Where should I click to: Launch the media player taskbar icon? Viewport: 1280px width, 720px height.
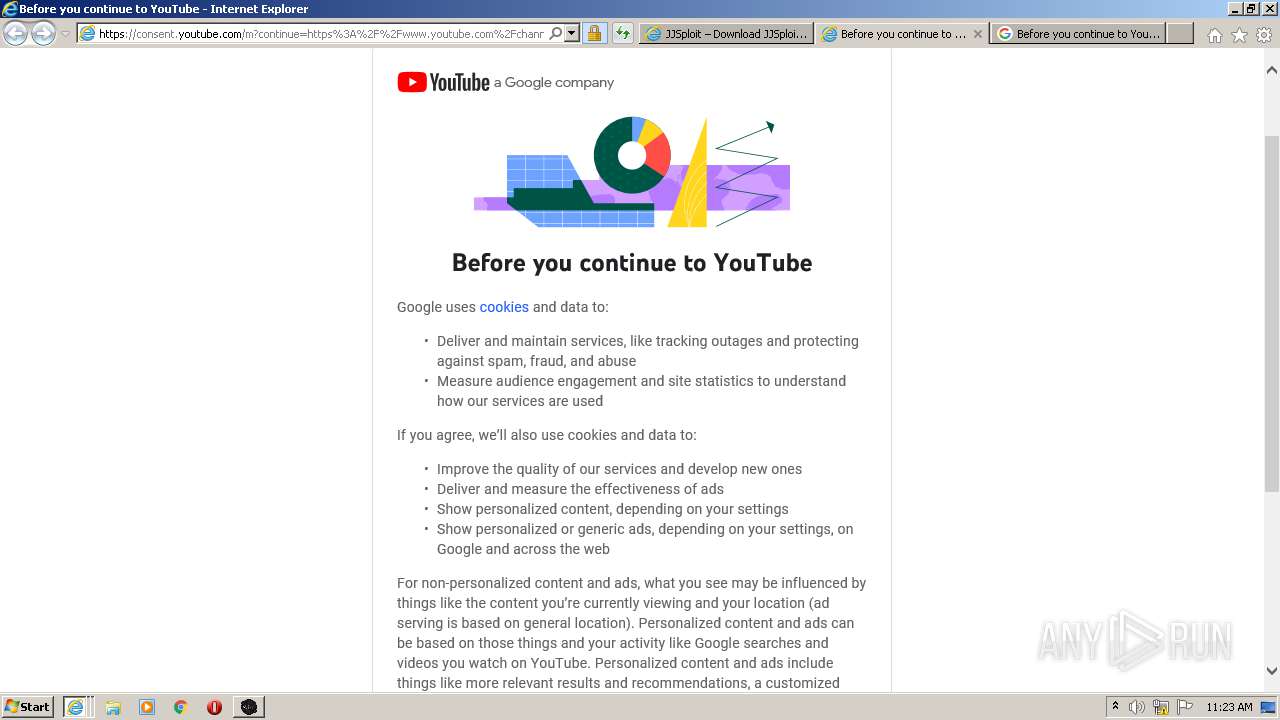point(147,707)
